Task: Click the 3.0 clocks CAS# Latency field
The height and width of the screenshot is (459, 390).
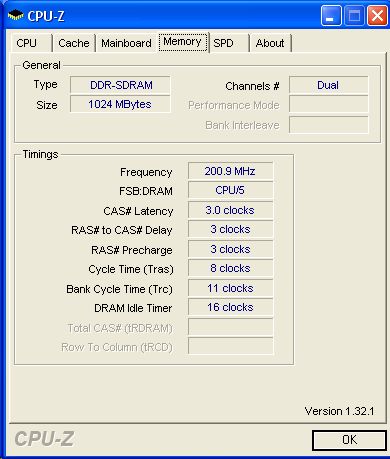Action: [x=230, y=210]
